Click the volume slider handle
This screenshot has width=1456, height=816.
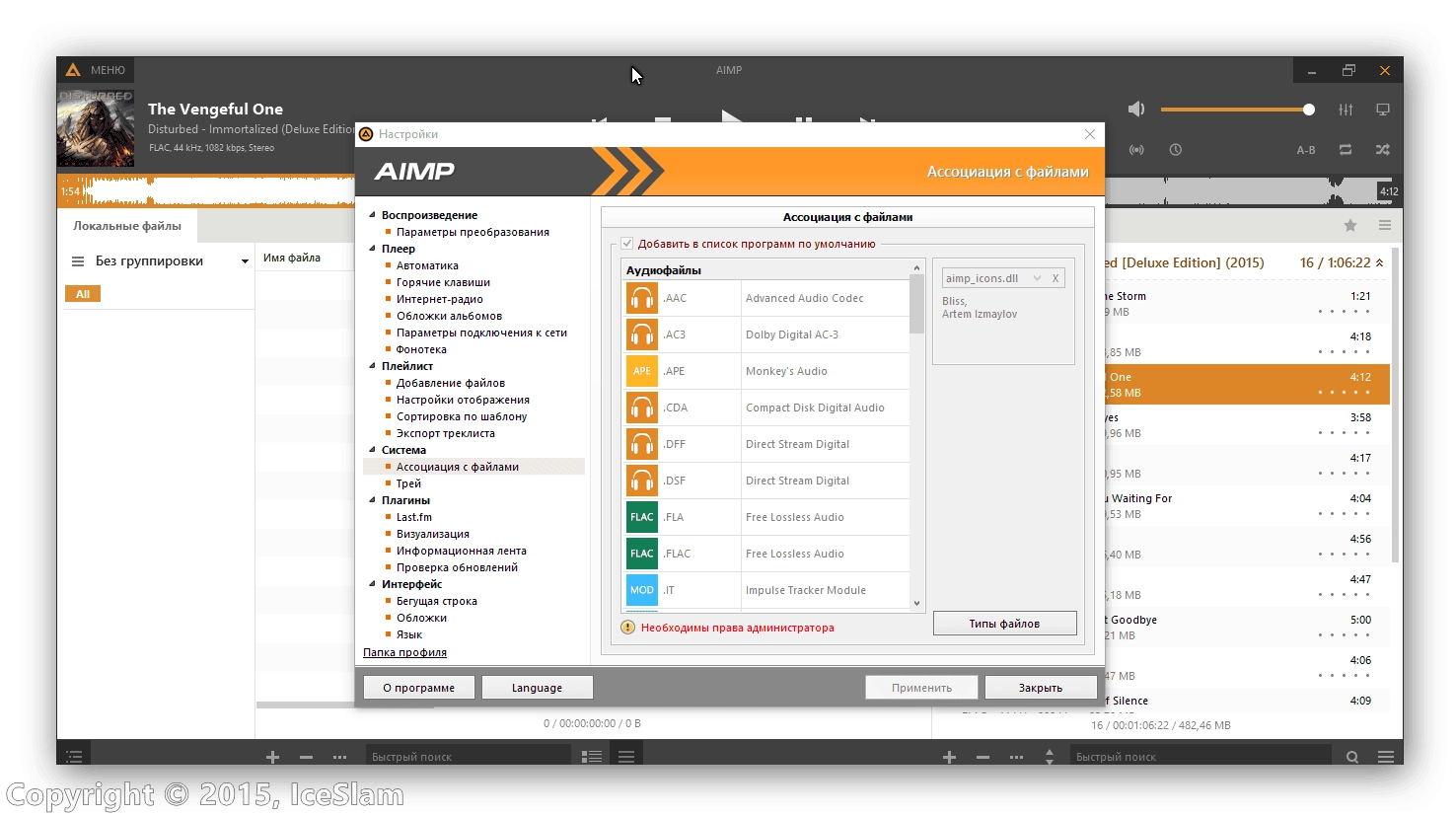1308,110
